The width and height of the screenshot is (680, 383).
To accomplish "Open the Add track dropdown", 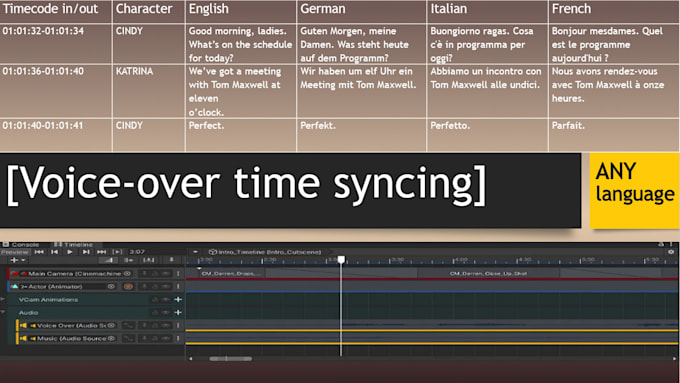I will coord(18,260).
